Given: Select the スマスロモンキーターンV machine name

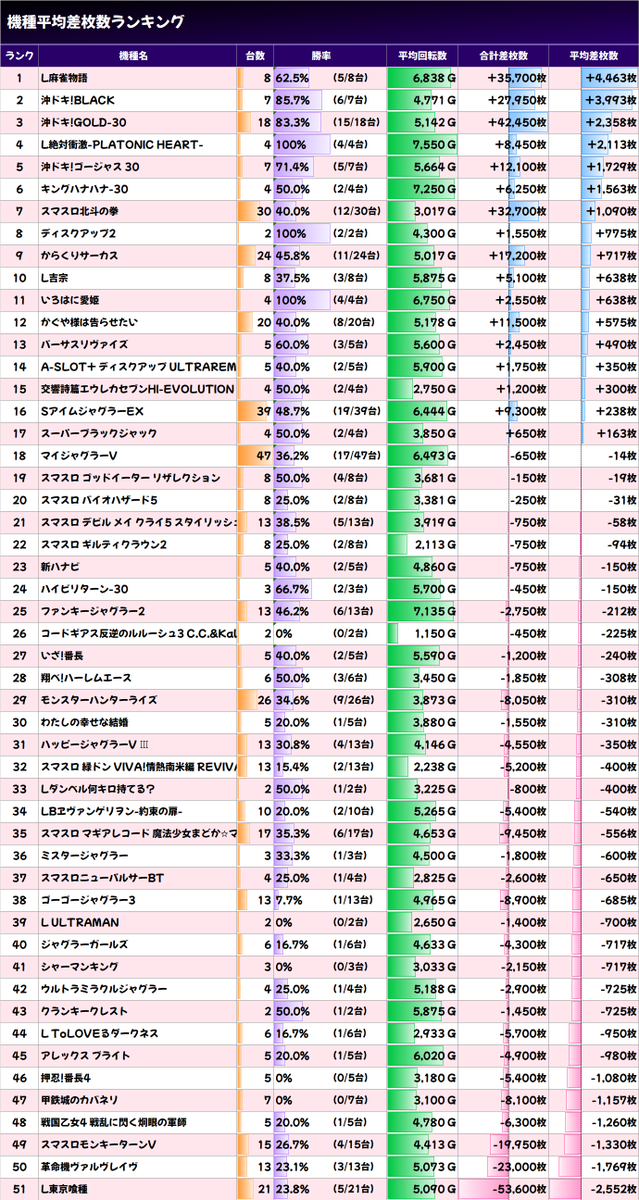Looking at the screenshot, I should coord(98,1145).
